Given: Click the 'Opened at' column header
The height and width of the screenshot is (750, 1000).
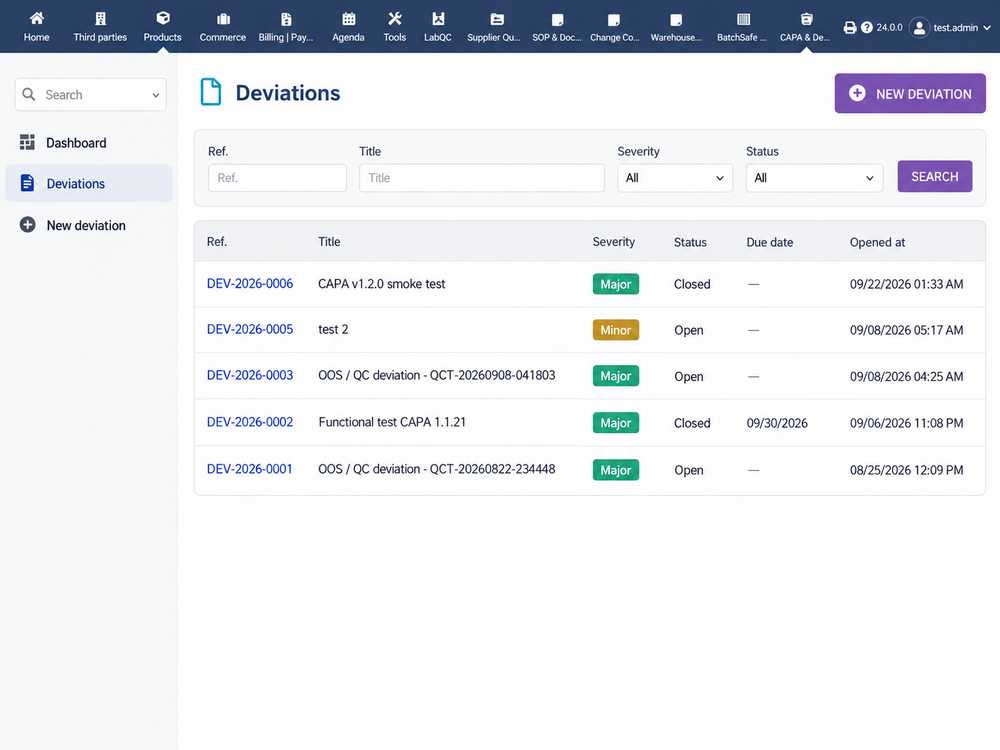Looking at the screenshot, I should click(877, 242).
